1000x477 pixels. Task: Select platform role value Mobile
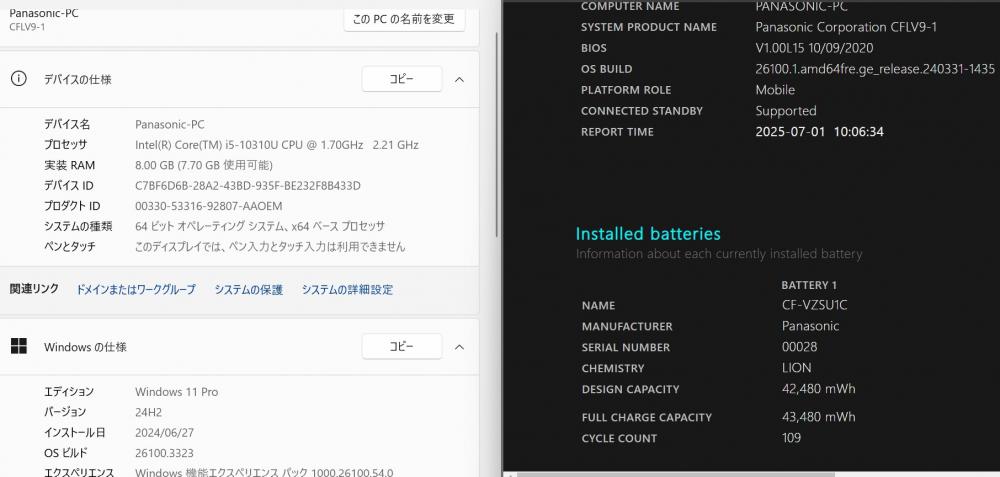776,90
